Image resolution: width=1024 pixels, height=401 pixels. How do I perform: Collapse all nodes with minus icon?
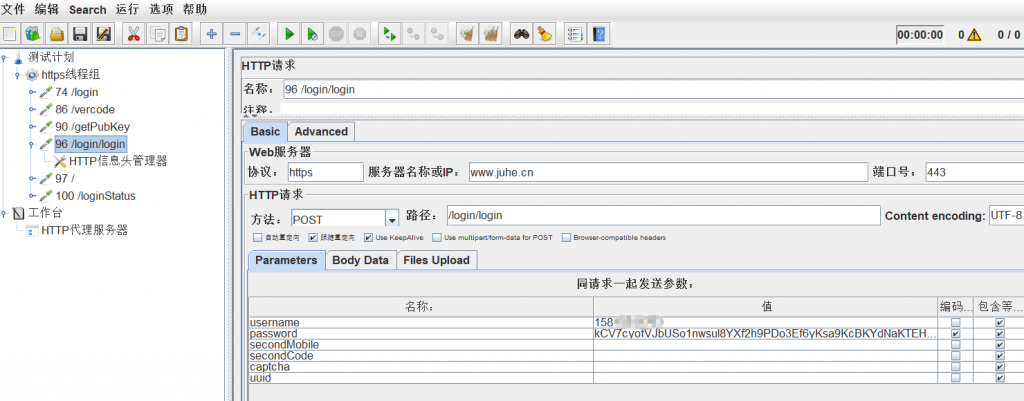click(235, 33)
